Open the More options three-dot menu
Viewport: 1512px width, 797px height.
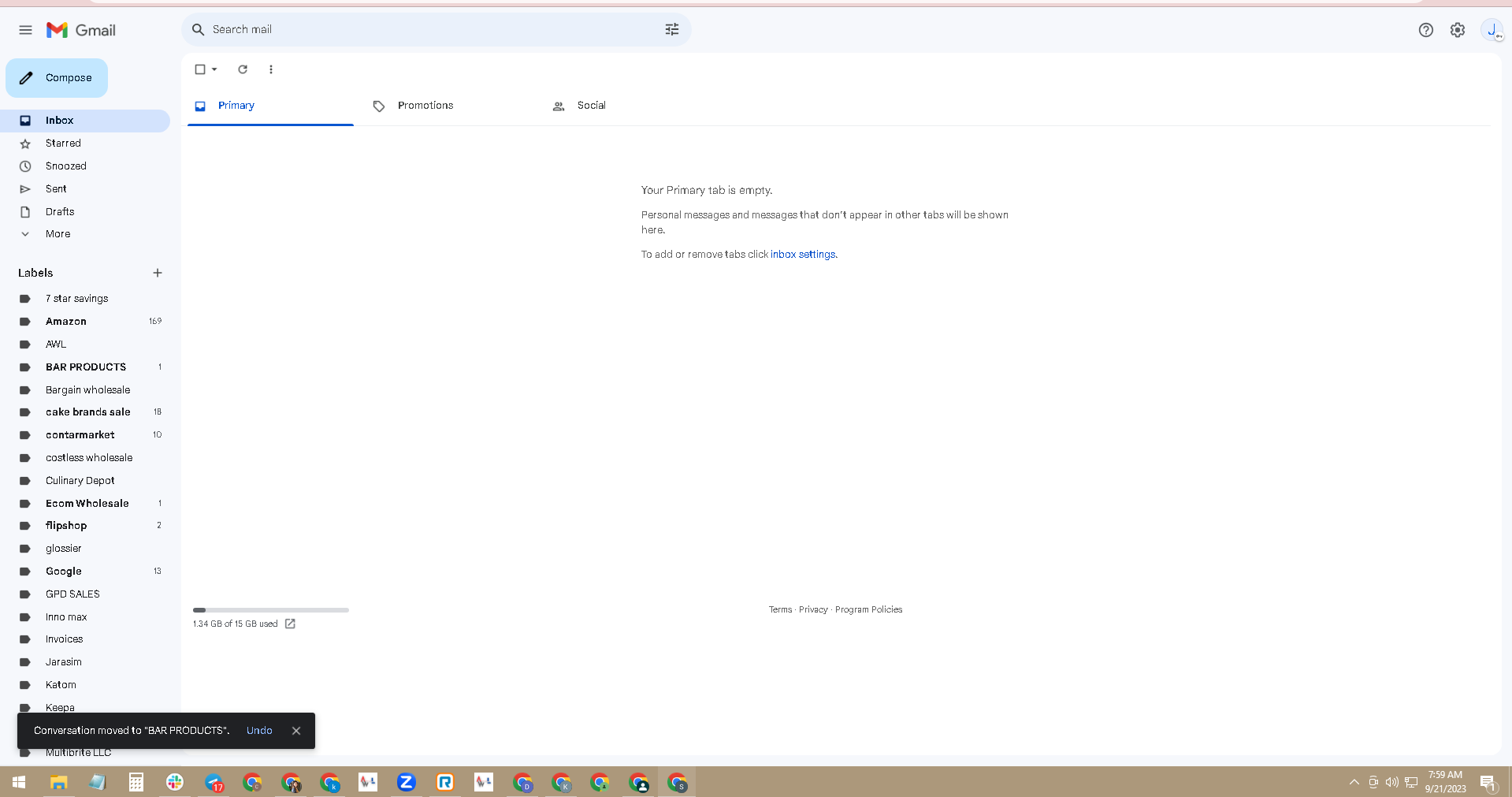(271, 69)
